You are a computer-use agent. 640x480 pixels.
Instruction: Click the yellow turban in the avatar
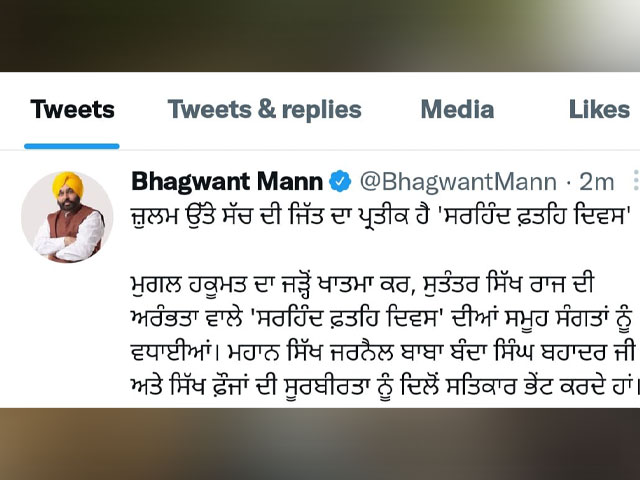(68, 184)
